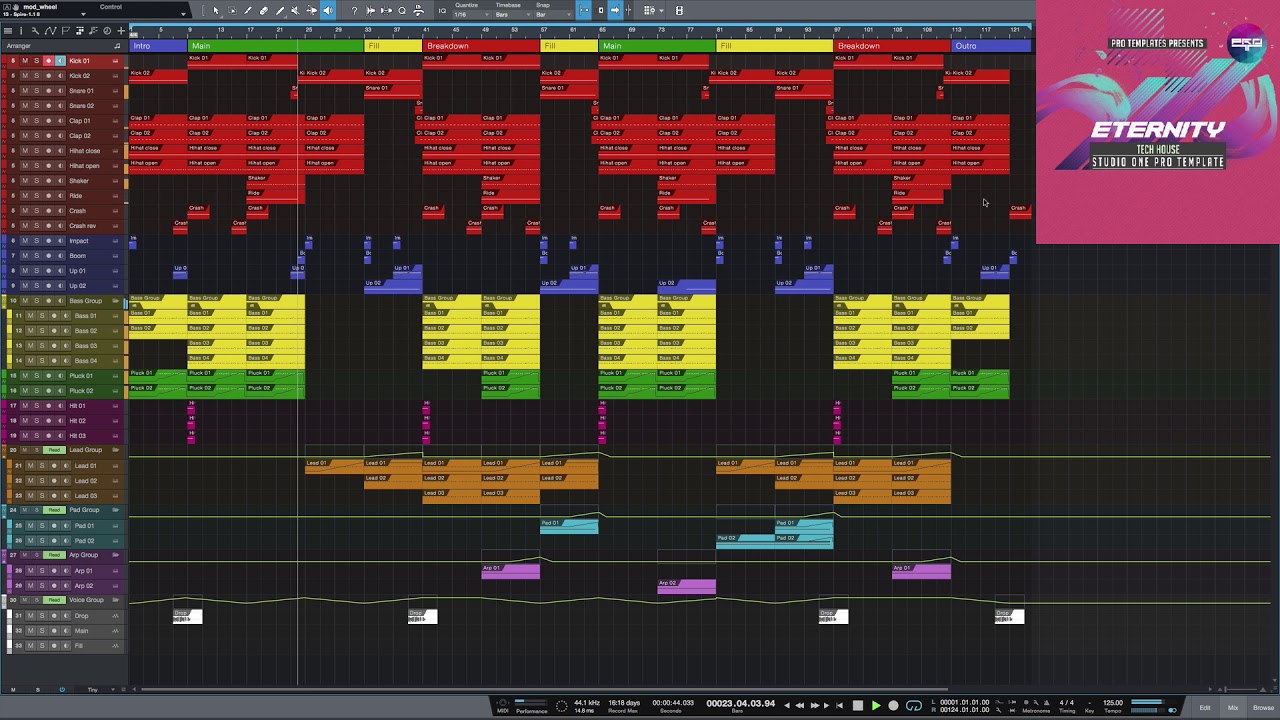Screen dimensions: 1280x720
Task: Select the Range tool
Action: point(232,11)
